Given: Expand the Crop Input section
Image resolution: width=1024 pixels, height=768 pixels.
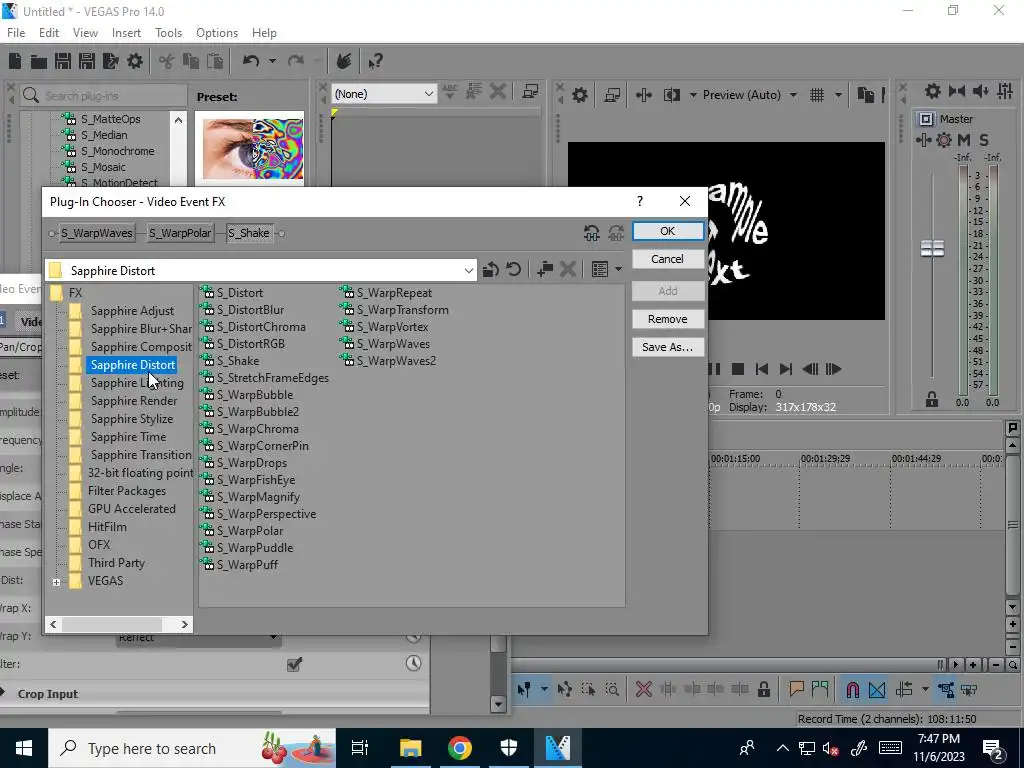Looking at the screenshot, I should pyautogui.click(x=3, y=694).
